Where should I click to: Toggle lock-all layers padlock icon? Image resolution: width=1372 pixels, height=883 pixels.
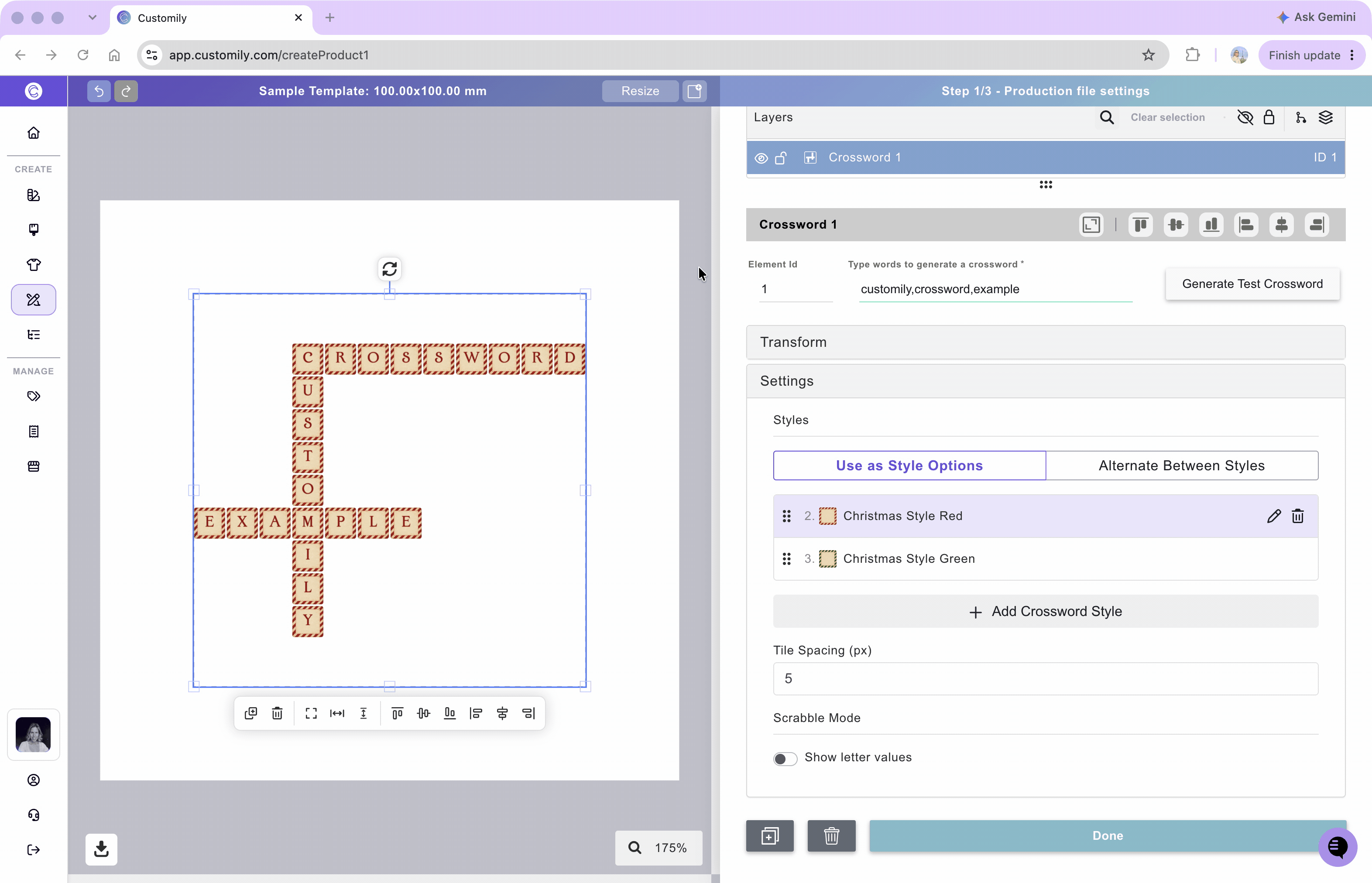(x=1269, y=117)
